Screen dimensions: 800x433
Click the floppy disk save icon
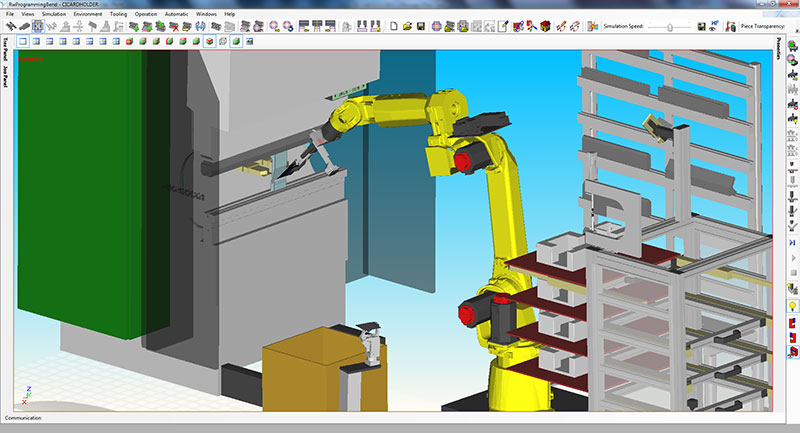pos(422,27)
